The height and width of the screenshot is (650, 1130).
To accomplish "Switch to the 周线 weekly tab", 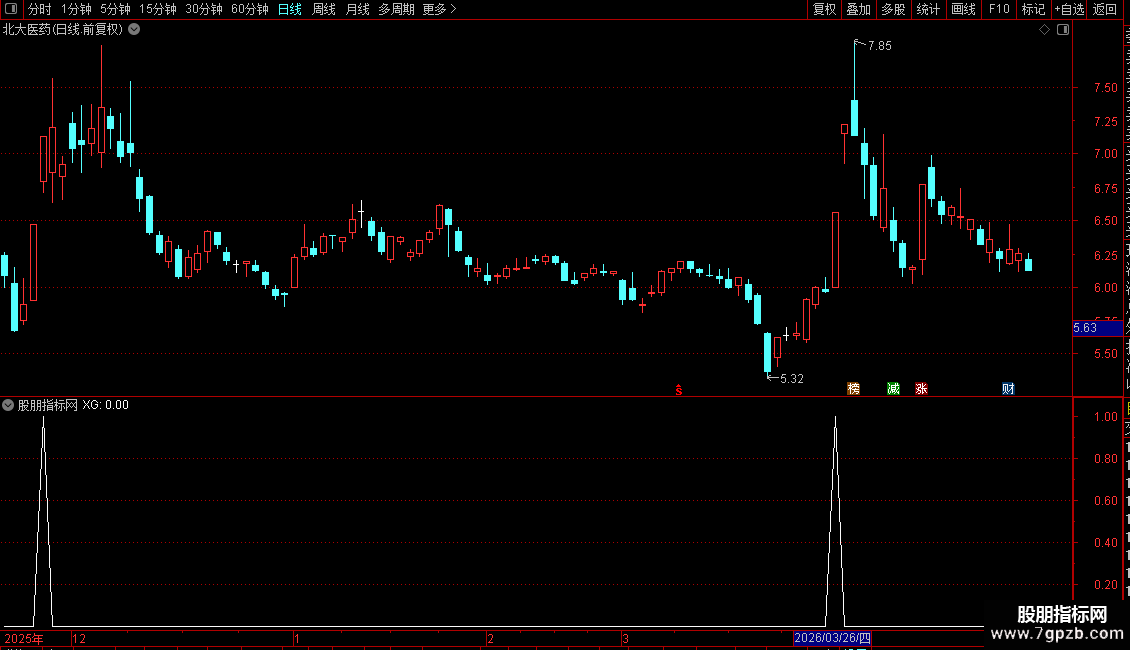I will [x=324, y=9].
